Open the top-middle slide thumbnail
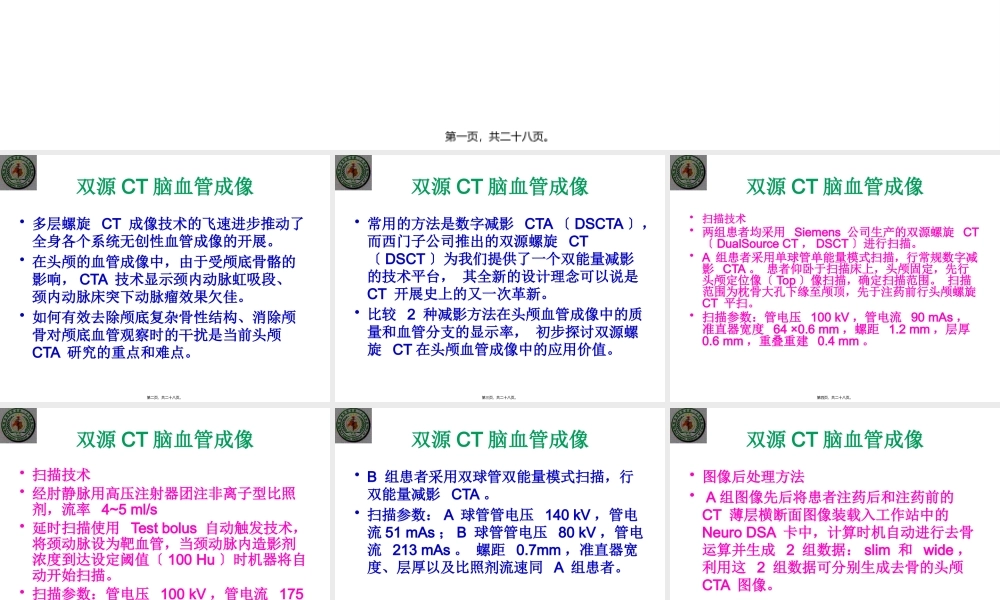This screenshot has width=1000, height=600. tap(497, 275)
